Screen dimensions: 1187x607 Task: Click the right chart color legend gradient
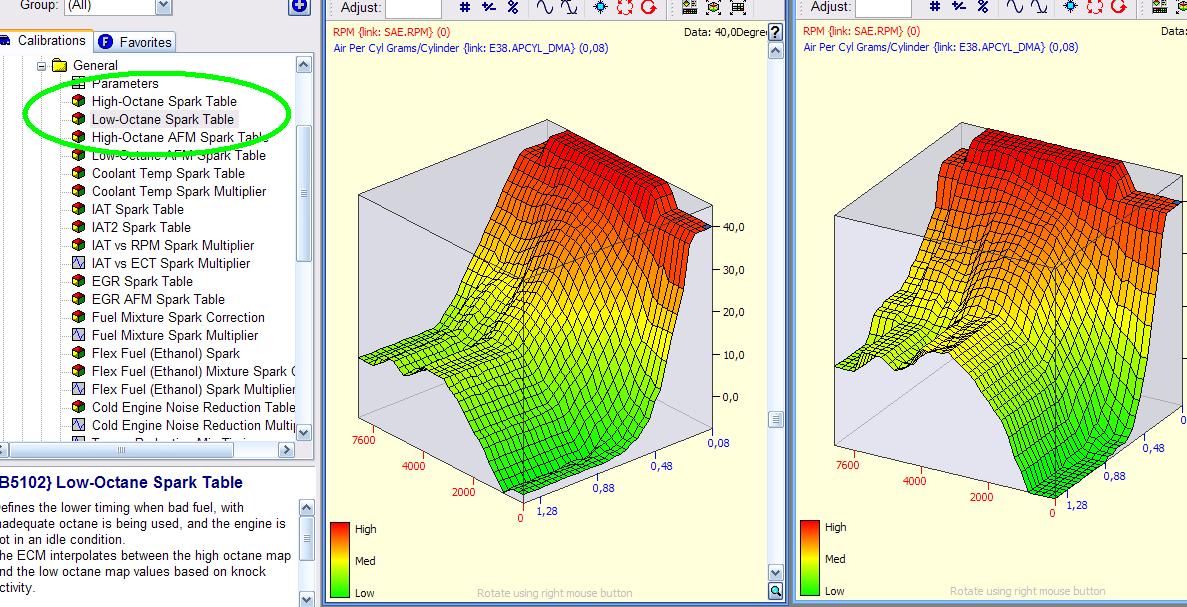coord(810,558)
